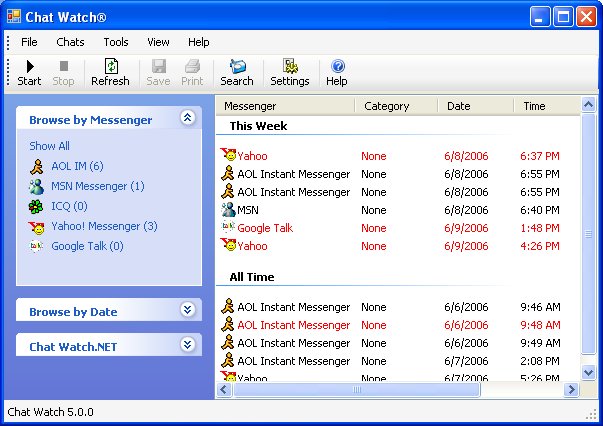
Task: Click the Google Talk sidebar icon
Action: coord(36,246)
